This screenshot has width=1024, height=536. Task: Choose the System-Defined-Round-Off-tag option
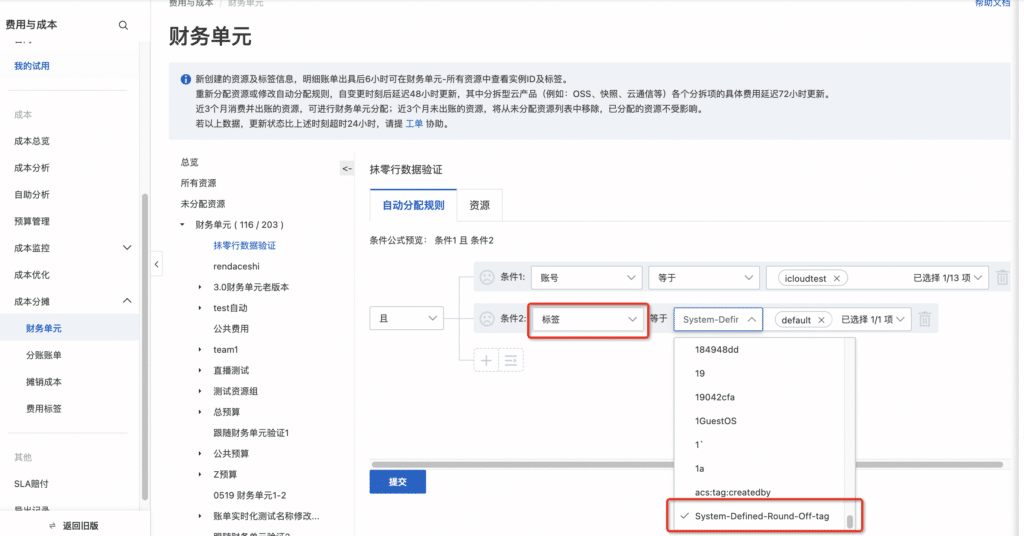click(x=760, y=516)
